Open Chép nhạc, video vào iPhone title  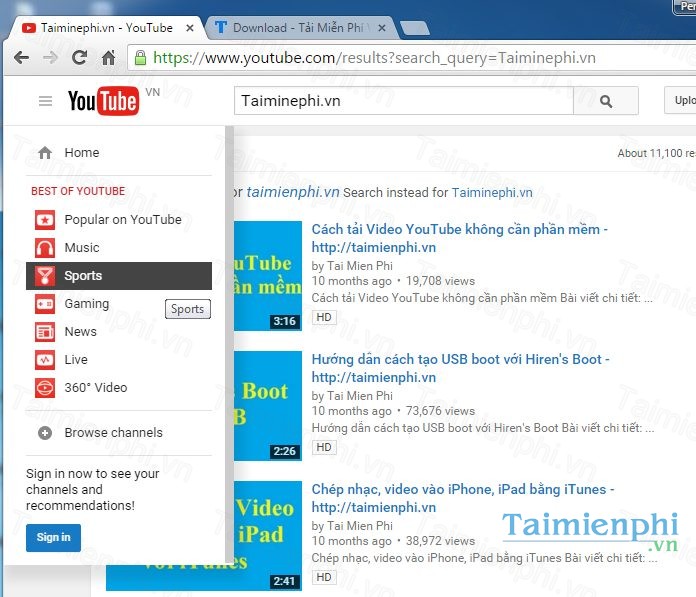point(463,498)
